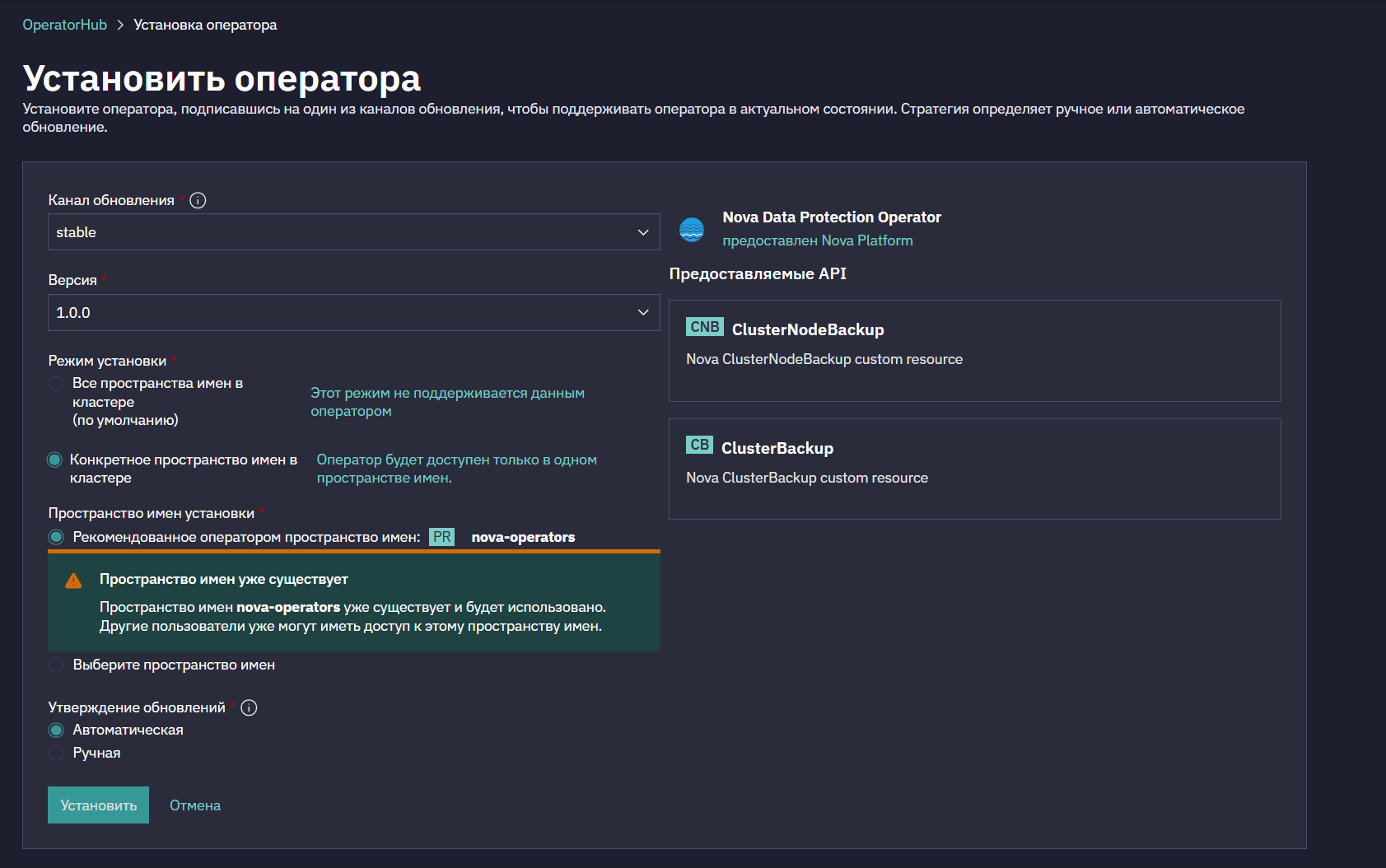Click 'Nova ClusterNodeBackup custom resource' description
This screenshot has height=868, width=1386.
pyautogui.click(x=824, y=359)
